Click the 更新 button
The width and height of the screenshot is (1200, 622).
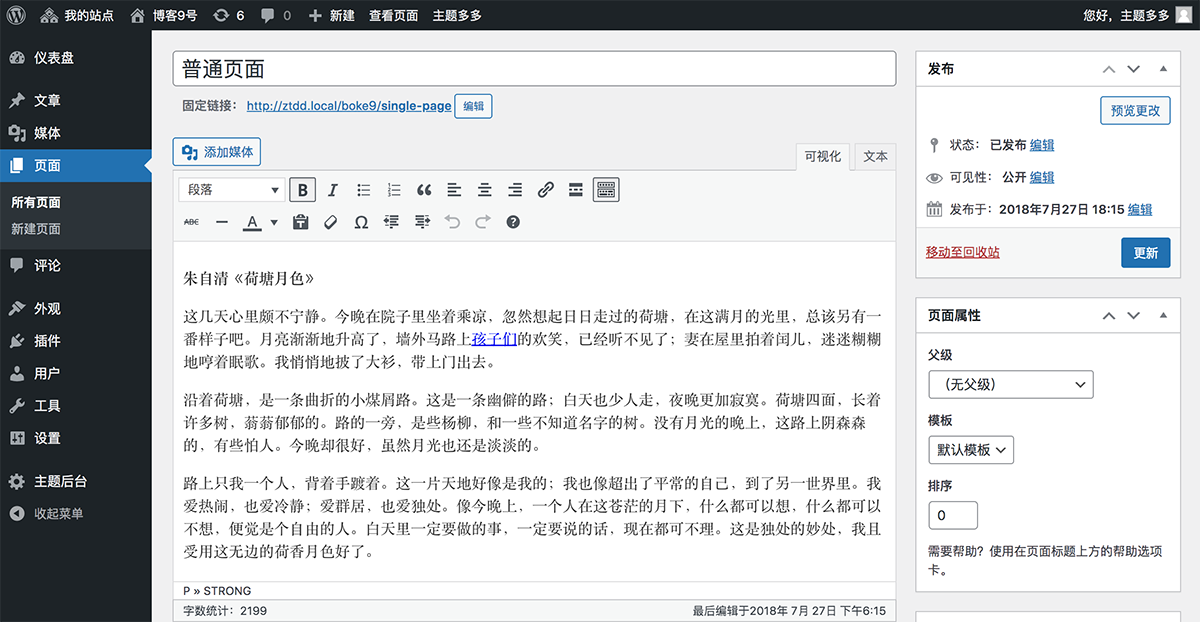(1145, 253)
